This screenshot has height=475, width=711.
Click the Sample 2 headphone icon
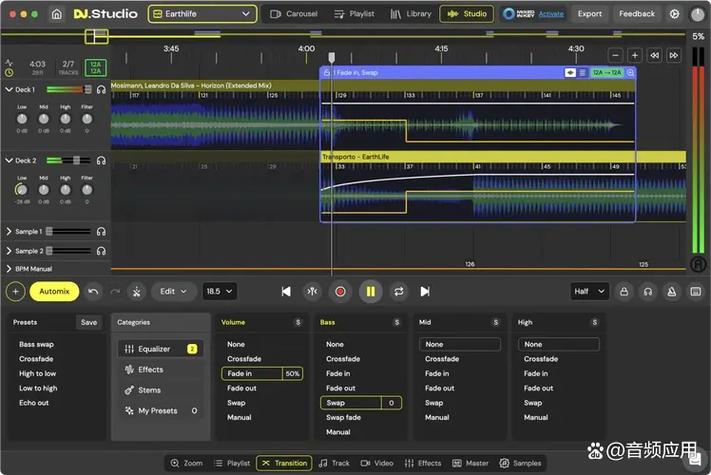pyautogui.click(x=101, y=251)
